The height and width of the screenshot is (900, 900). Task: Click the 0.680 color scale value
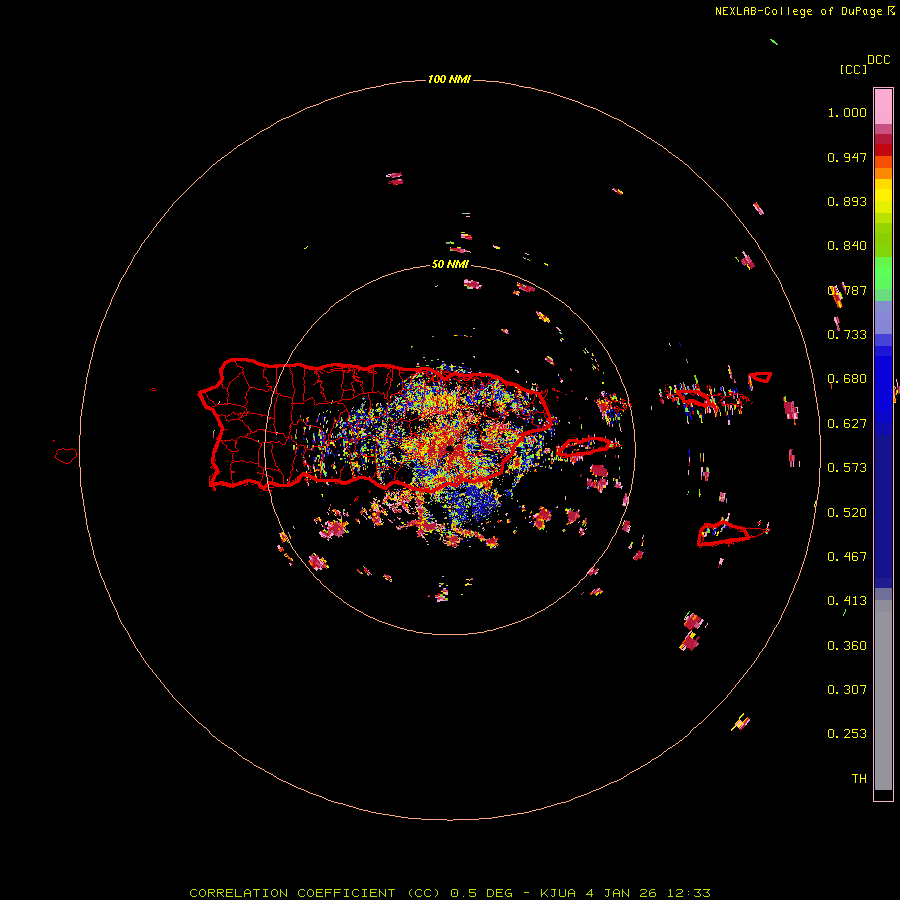(x=847, y=379)
